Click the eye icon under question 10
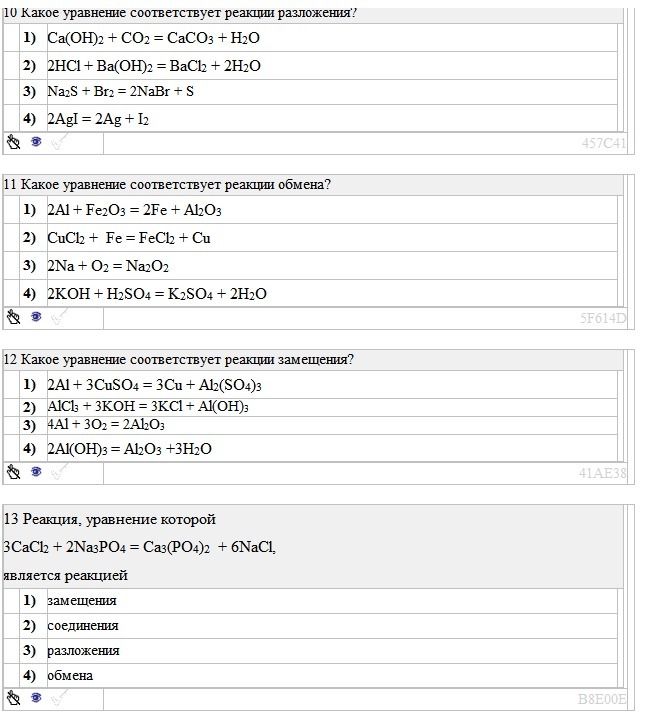The image size is (652, 720). (36, 142)
